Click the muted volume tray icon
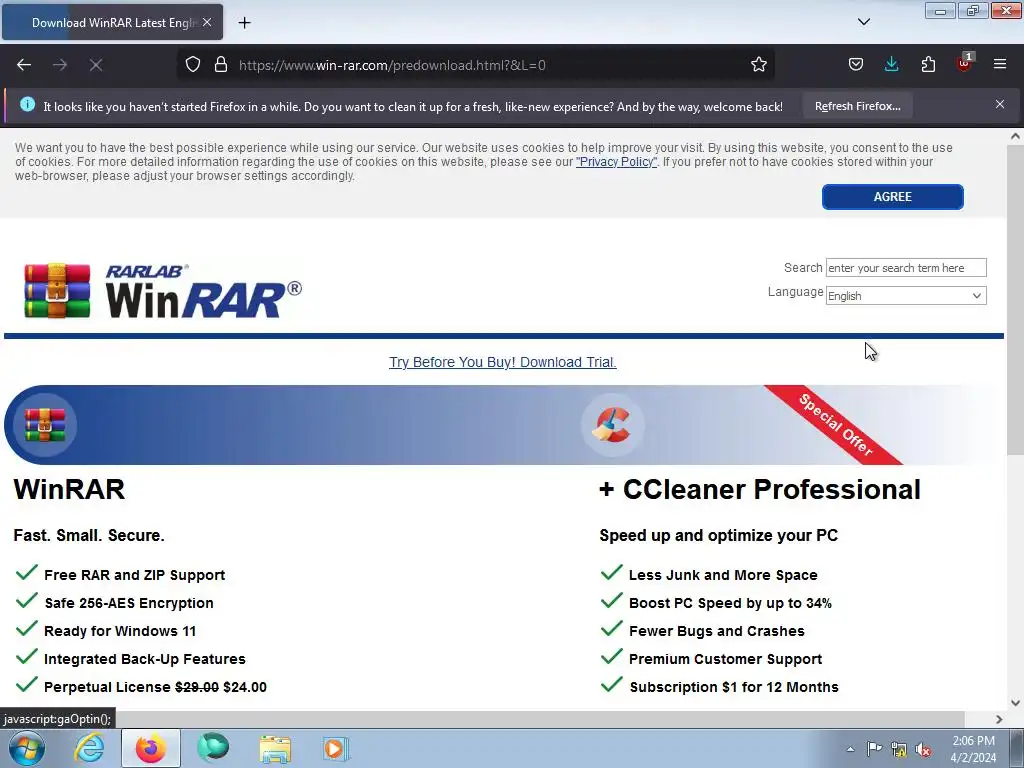The height and width of the screenshot is (768, 1024). point(923,749)
